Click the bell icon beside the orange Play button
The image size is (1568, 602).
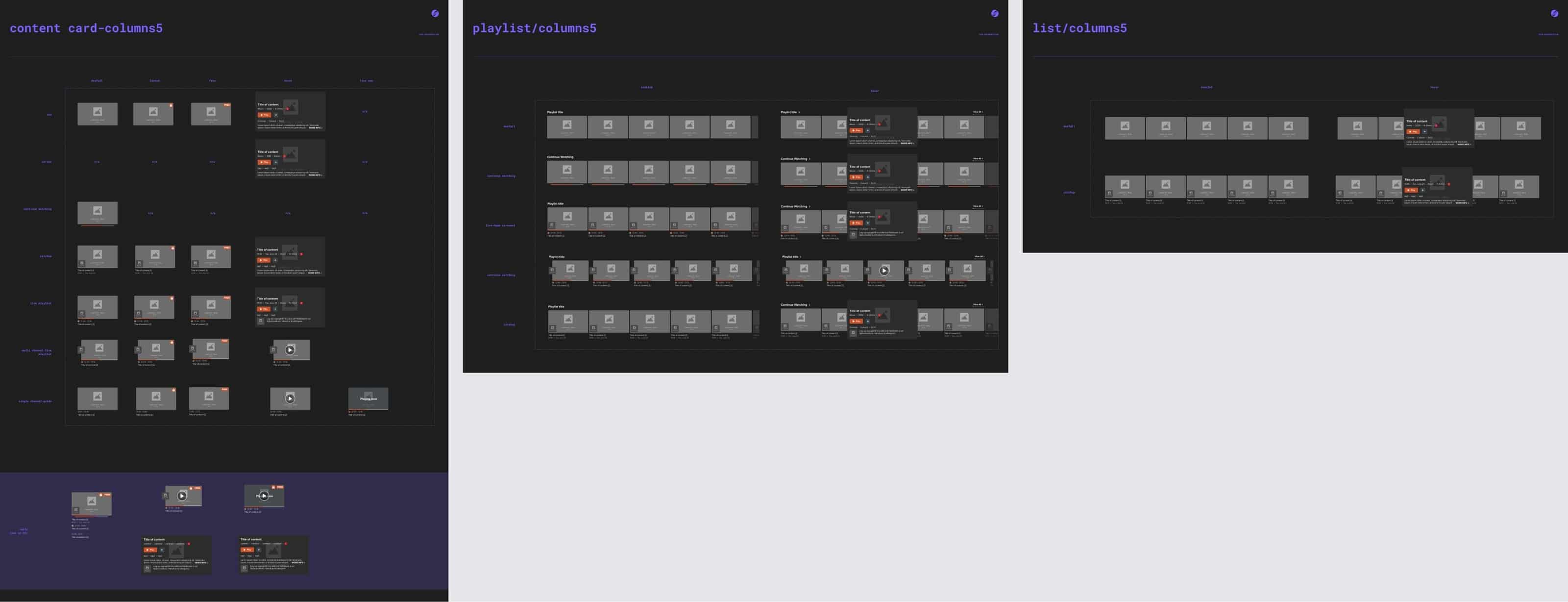pyautogui.click(x=276, y=309)
